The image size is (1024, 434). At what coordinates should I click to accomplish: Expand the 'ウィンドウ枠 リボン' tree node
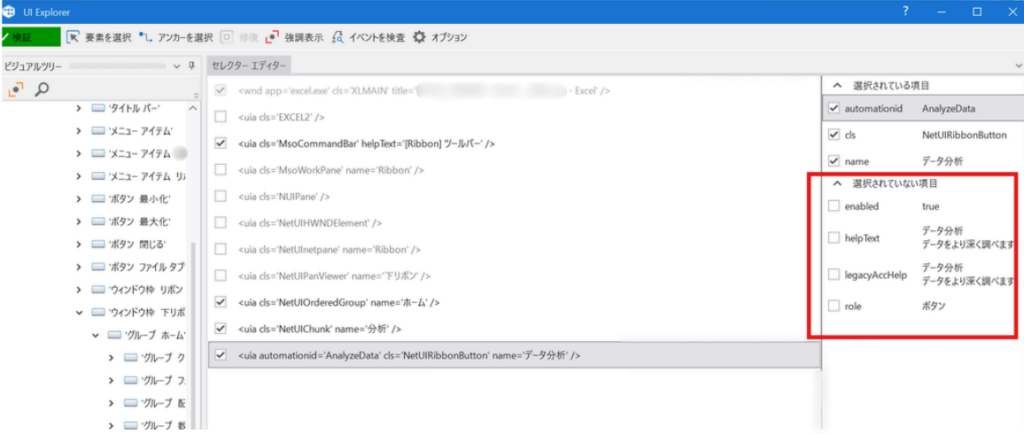point(78,289)
